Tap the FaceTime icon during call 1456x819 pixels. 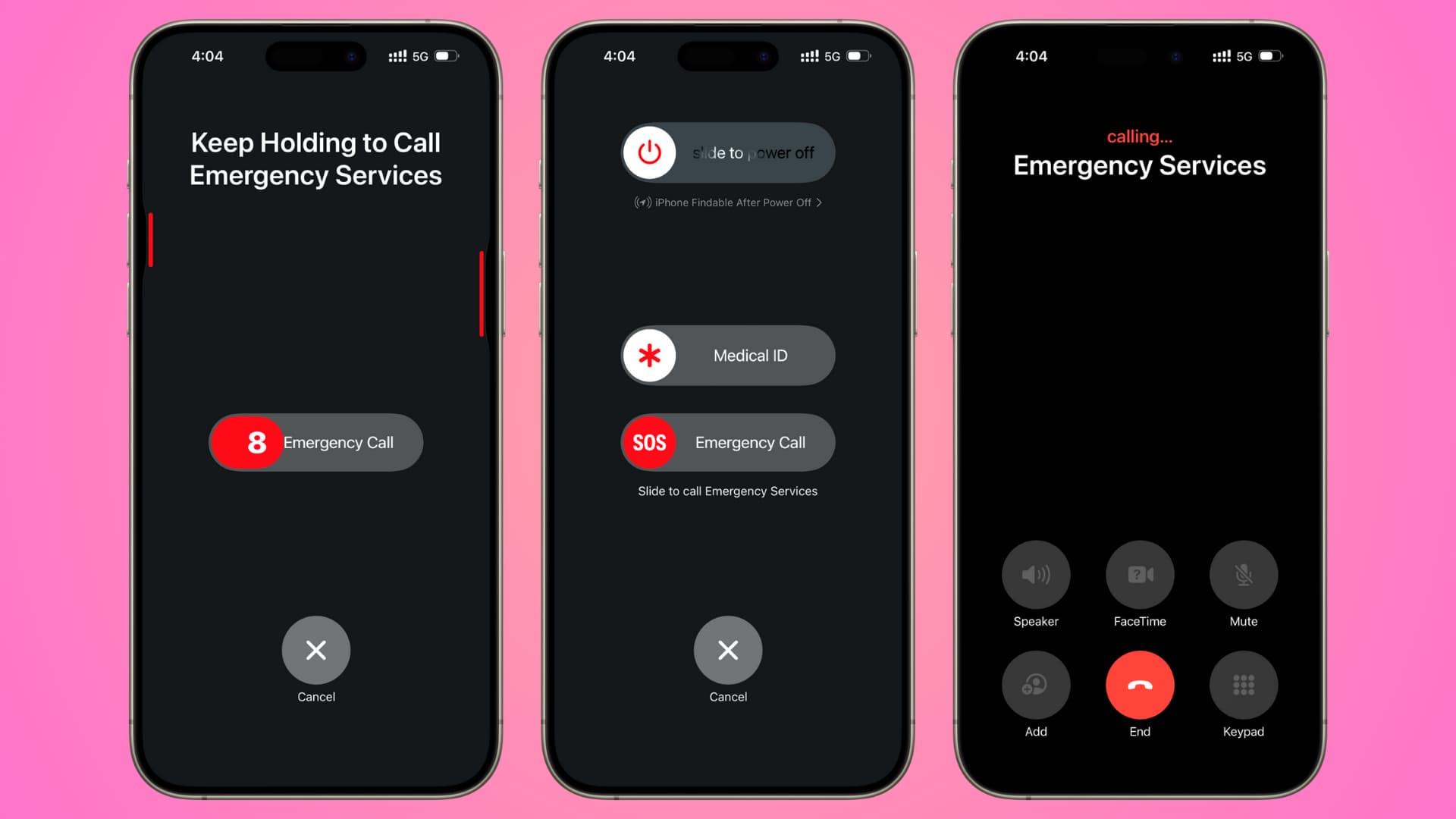(1139, 575)
